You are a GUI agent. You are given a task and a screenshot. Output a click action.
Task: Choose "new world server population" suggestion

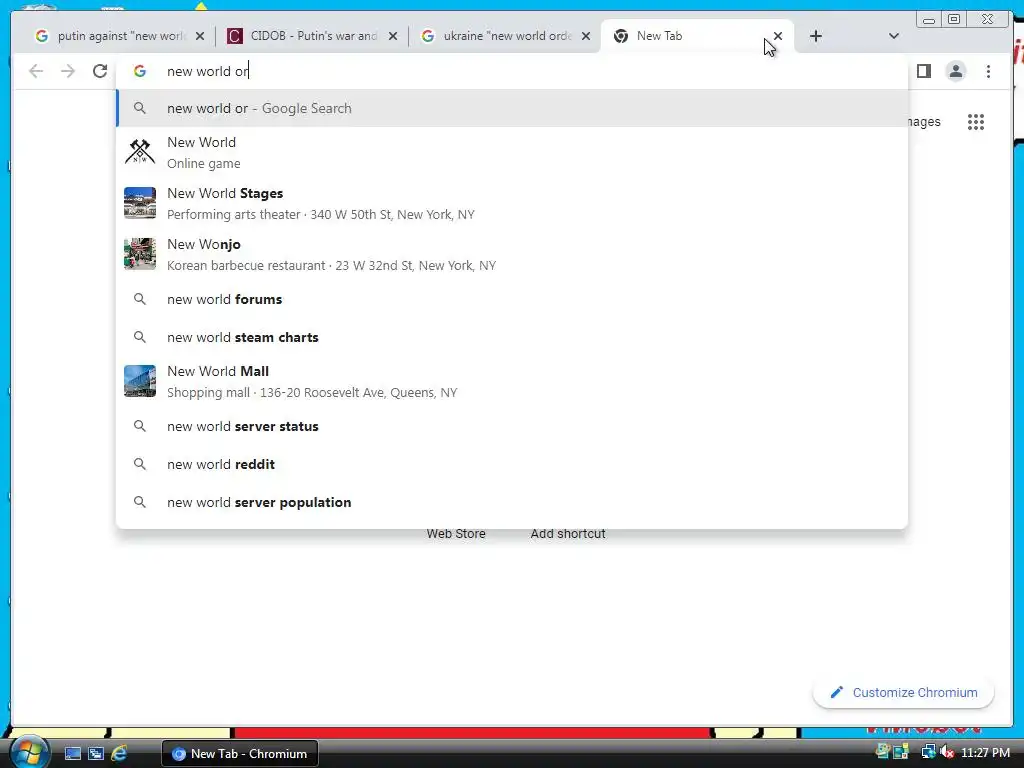(512, 502)
